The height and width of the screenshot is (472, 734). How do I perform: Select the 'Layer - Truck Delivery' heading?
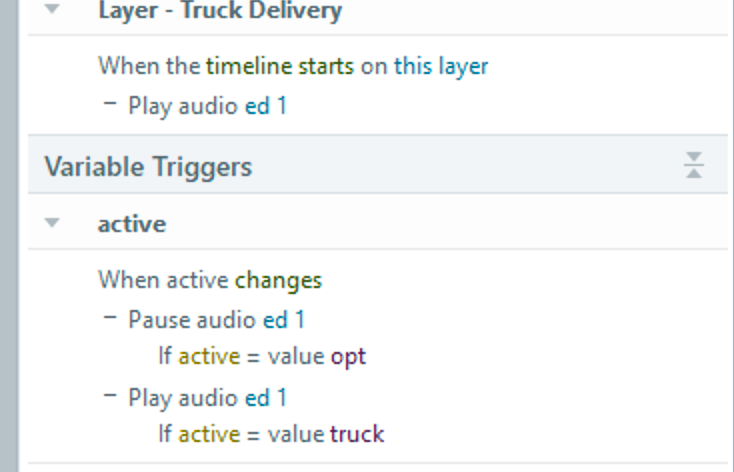click(220, 12)
